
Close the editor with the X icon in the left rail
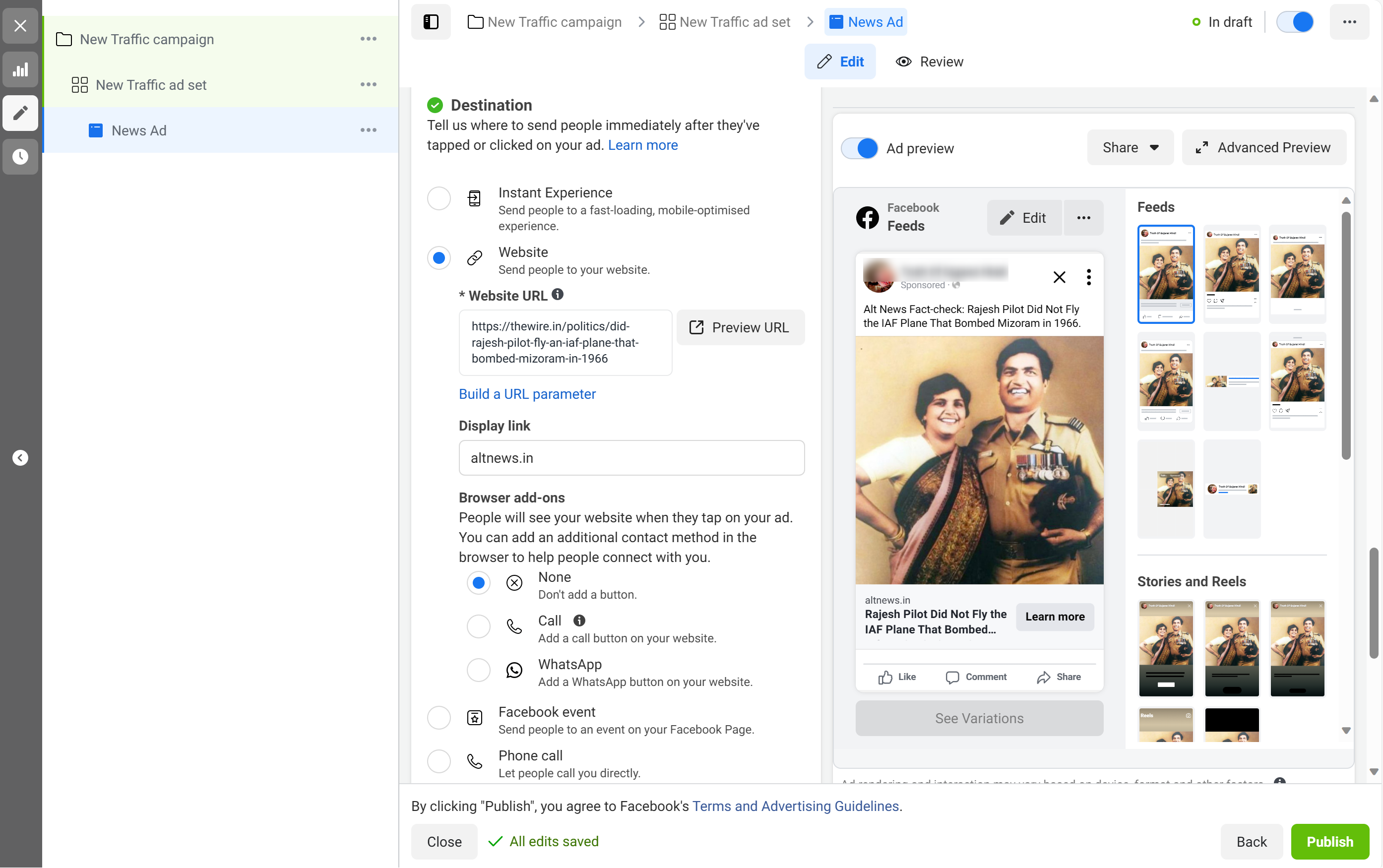pyautogui.click(x=20, y=26)
